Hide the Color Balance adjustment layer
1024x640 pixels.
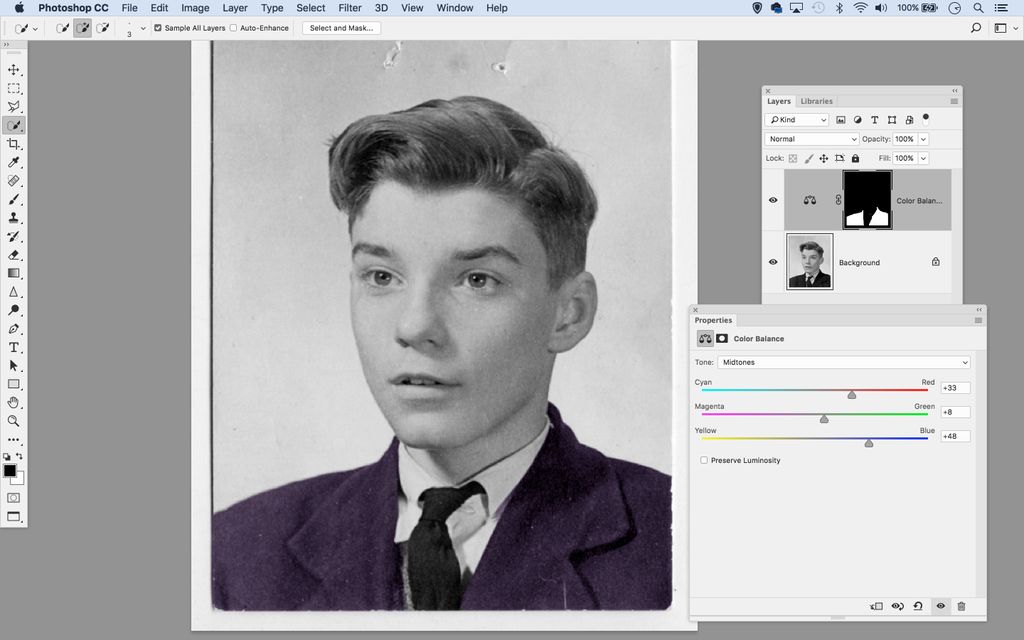tap(772, 200)
